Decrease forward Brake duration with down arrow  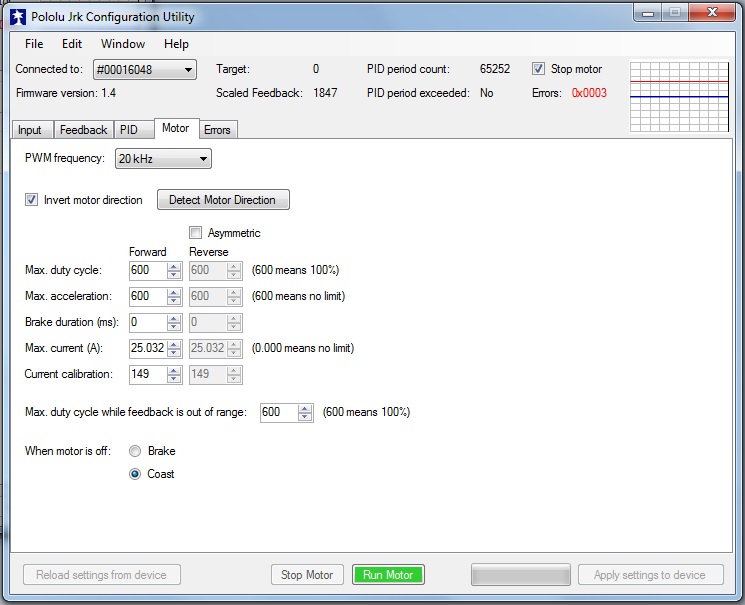click(174, 327)
